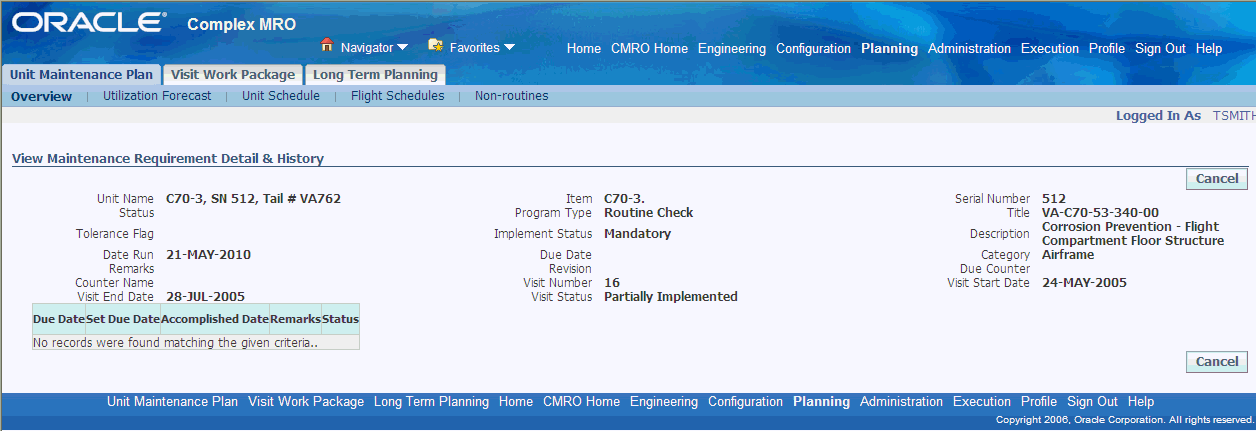This screenshot has height=431, width=1256.
Task: Open the Flight Schedules subtab
Action: click(398, 96)
